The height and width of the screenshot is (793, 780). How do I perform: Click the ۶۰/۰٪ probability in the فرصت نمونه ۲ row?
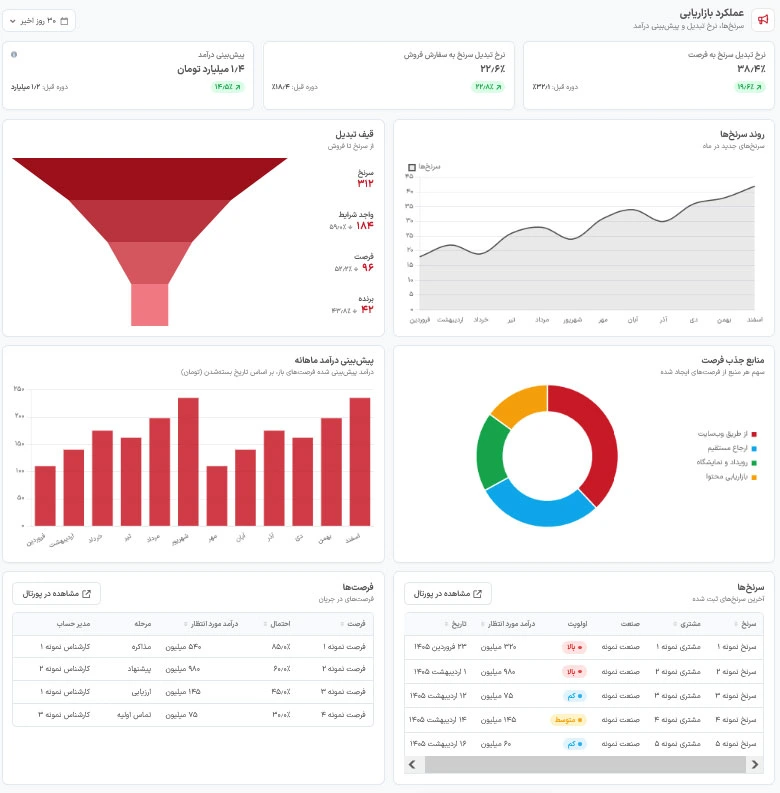click(282, 669)
